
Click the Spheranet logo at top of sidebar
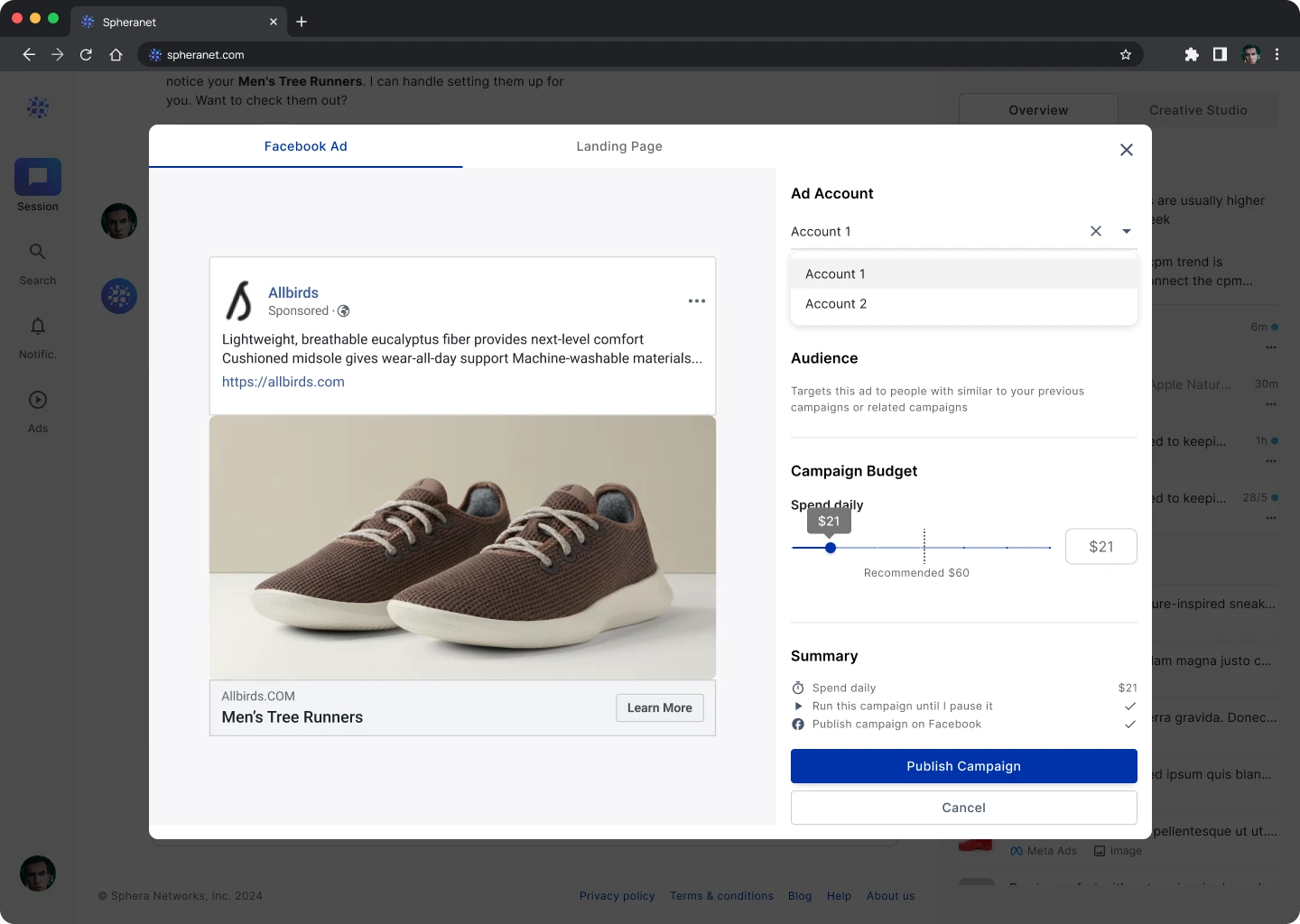point(37,106)
